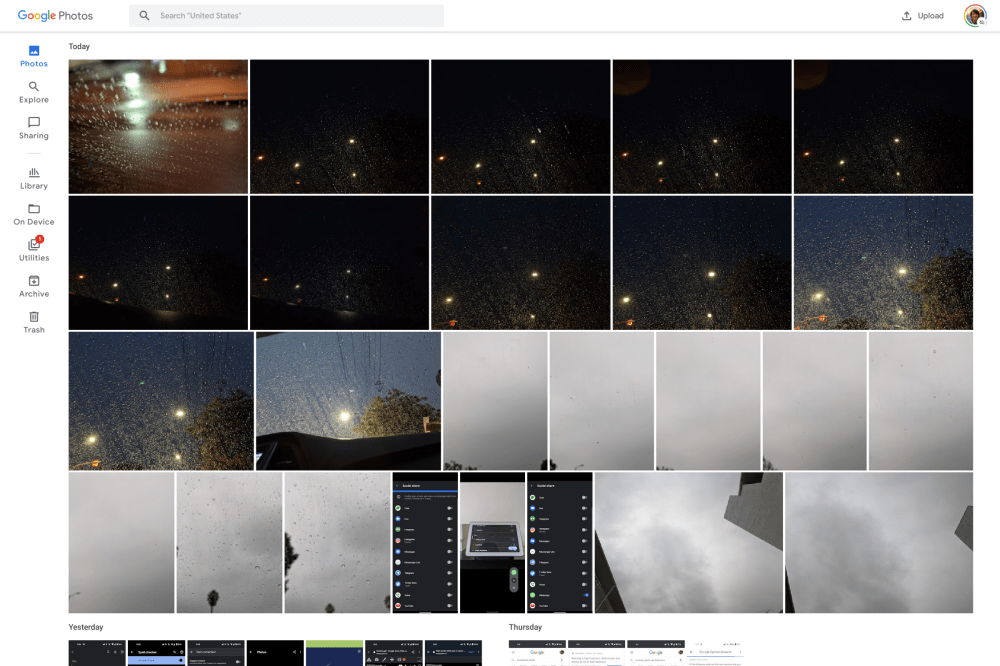The width and height of the screenshot is (1000, 666).
Task: Open the palm tree rainy window photo
Action: click(x=229, y=542)
